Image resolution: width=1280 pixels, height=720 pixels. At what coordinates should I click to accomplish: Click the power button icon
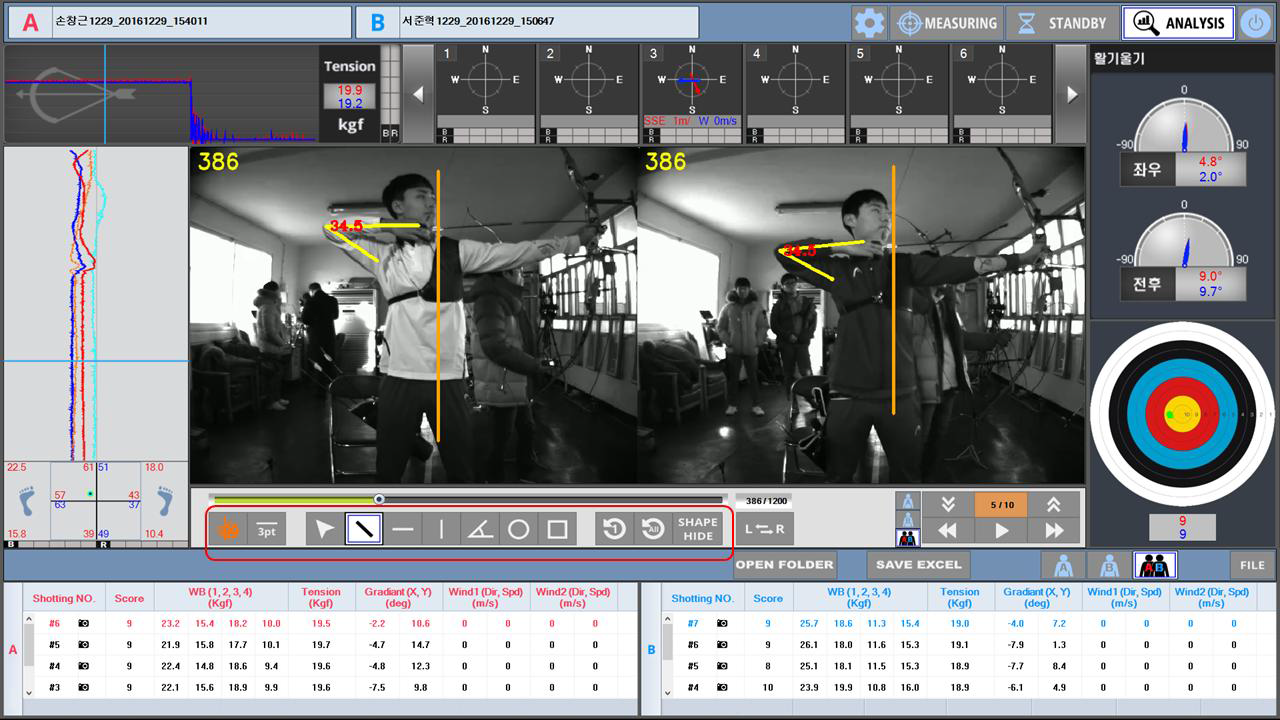click(x=1256, y=23)
